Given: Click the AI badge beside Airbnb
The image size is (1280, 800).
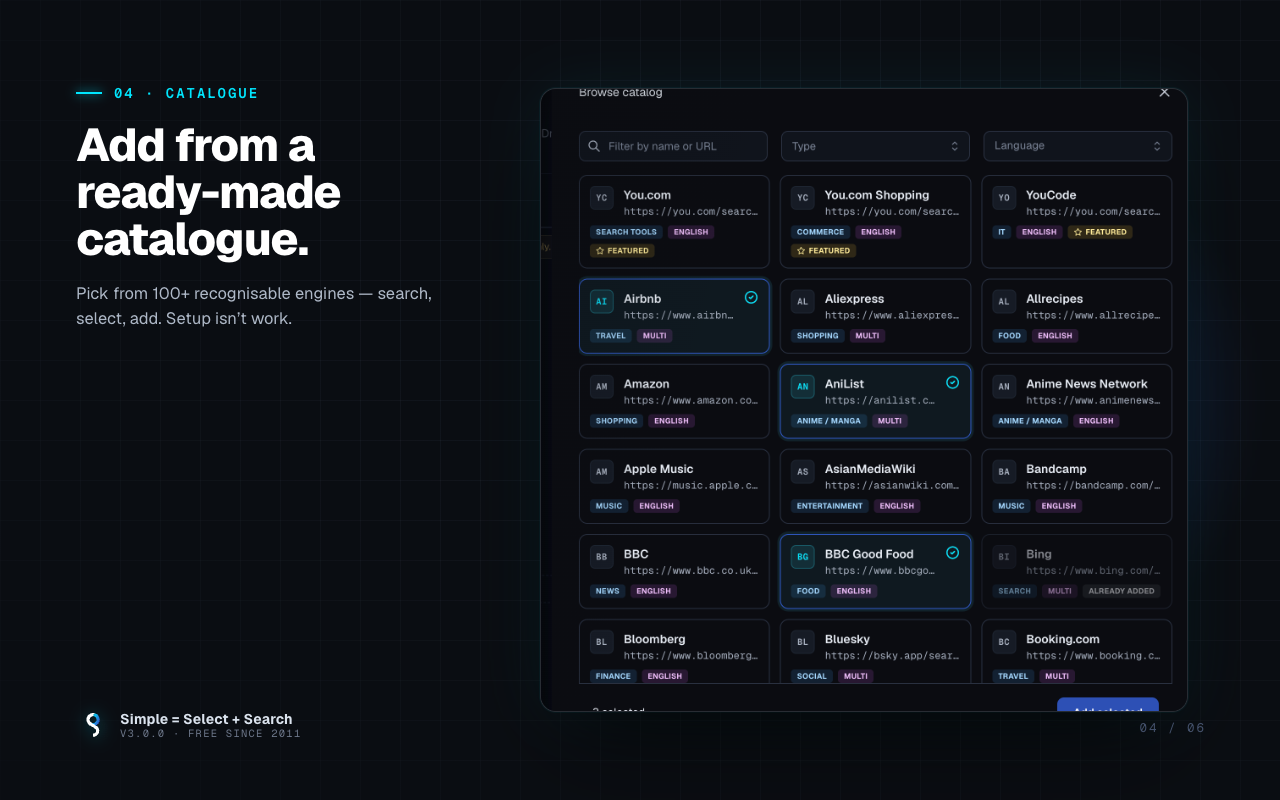Looking at the screenshot, I should [x=602, y=301].
